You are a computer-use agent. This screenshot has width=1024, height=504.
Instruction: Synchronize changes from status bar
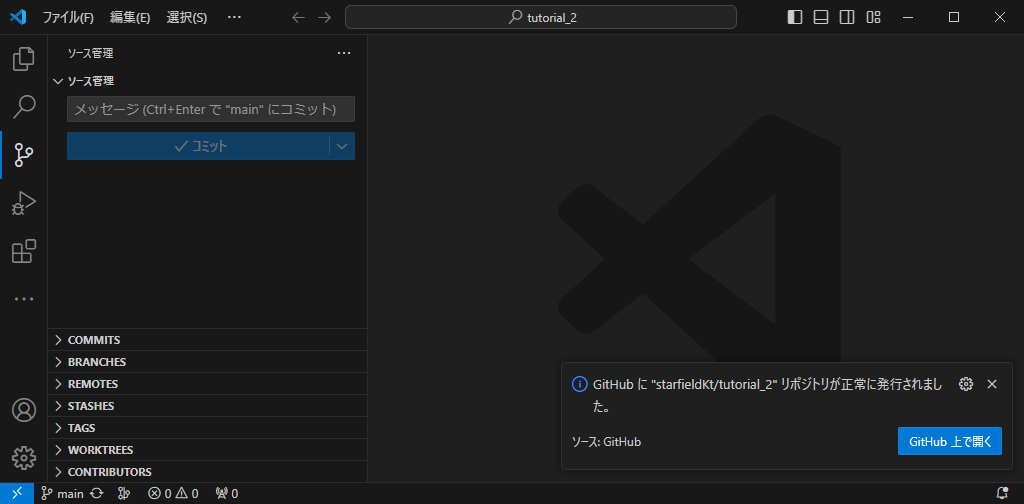point(97,494)
